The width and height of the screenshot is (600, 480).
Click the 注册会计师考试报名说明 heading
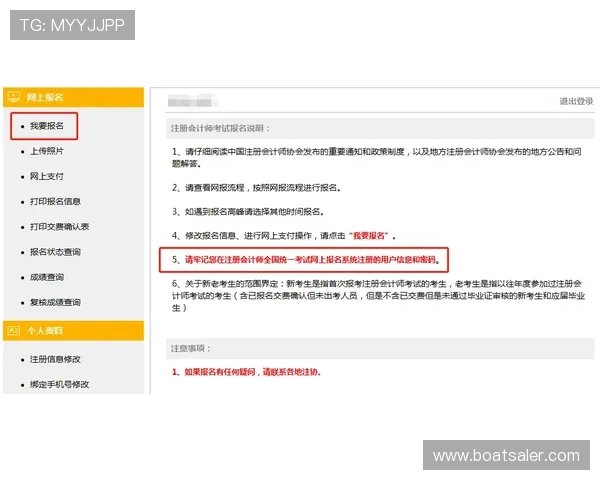coord(220,128)
